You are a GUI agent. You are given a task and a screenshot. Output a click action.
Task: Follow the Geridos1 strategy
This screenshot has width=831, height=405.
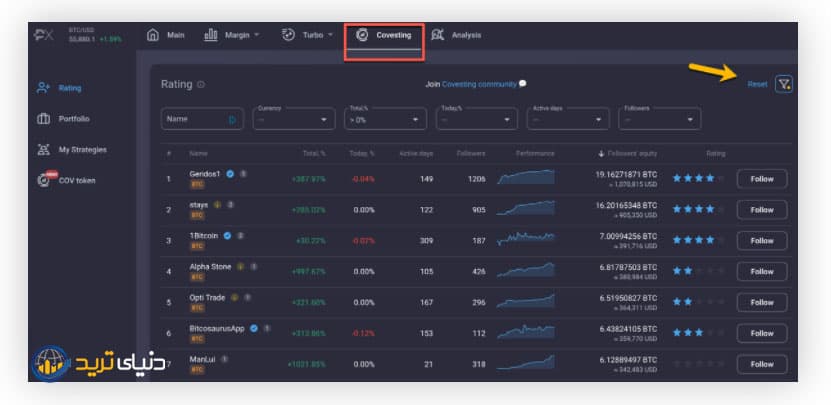[762, 179]
